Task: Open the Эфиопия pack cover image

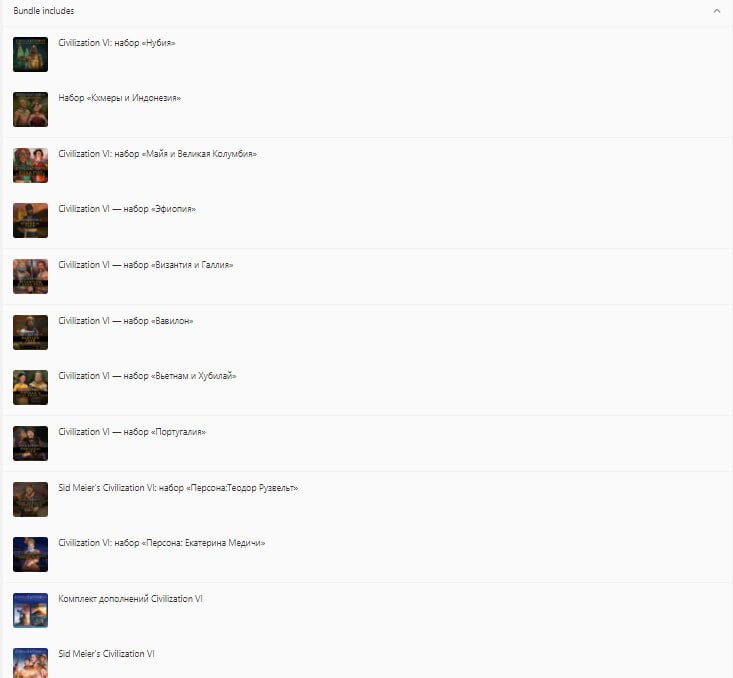Action: (x=30, y=221)
